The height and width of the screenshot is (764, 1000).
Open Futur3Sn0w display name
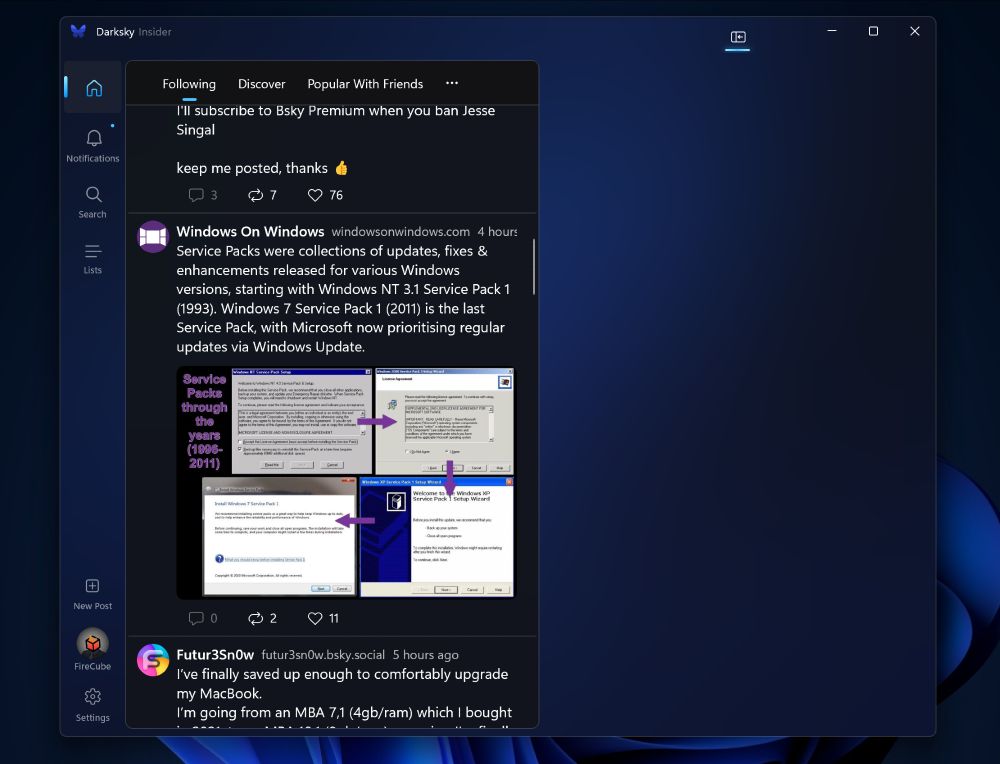215,655
